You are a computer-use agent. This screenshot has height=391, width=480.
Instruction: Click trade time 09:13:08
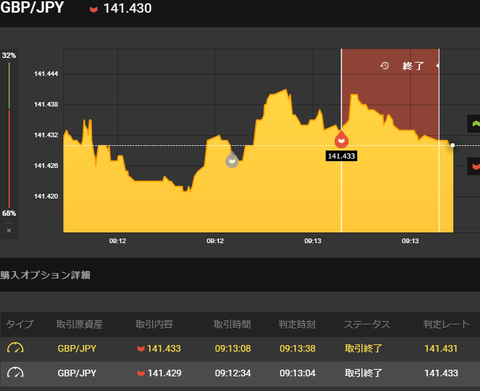[233, 349]
